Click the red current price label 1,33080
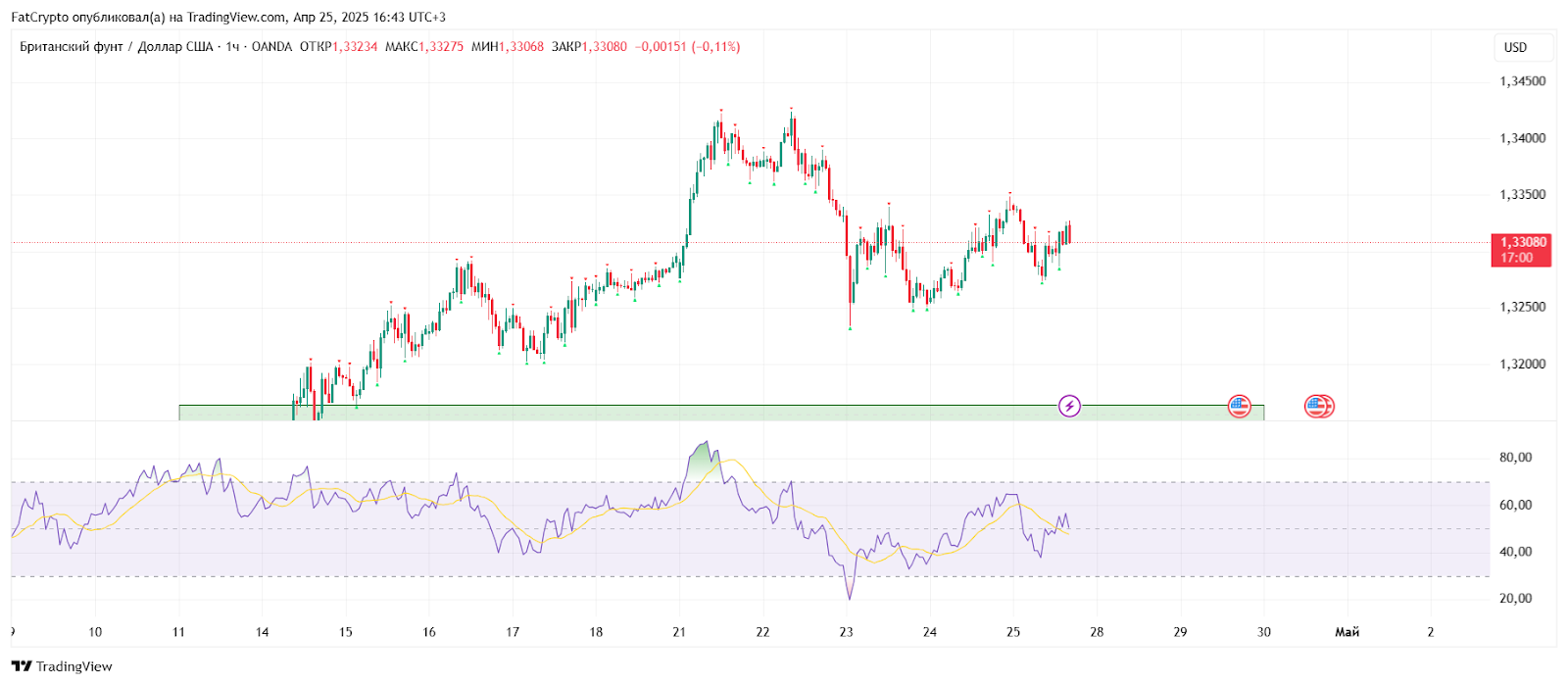The height and width of the screenshot is (685, 1568). click(1521, 250)
